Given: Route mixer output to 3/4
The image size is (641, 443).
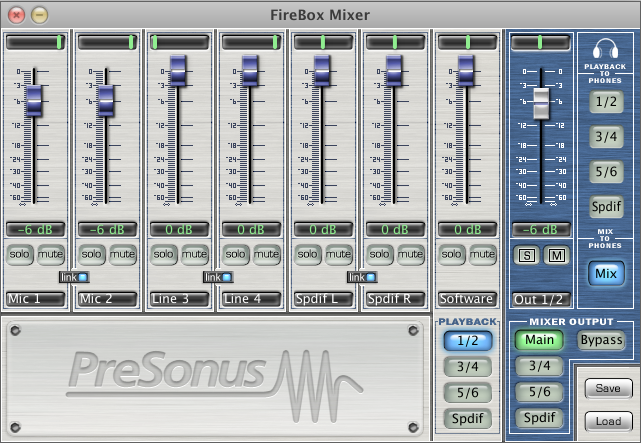Looking at the screenshot, I should tap(539, 366).
